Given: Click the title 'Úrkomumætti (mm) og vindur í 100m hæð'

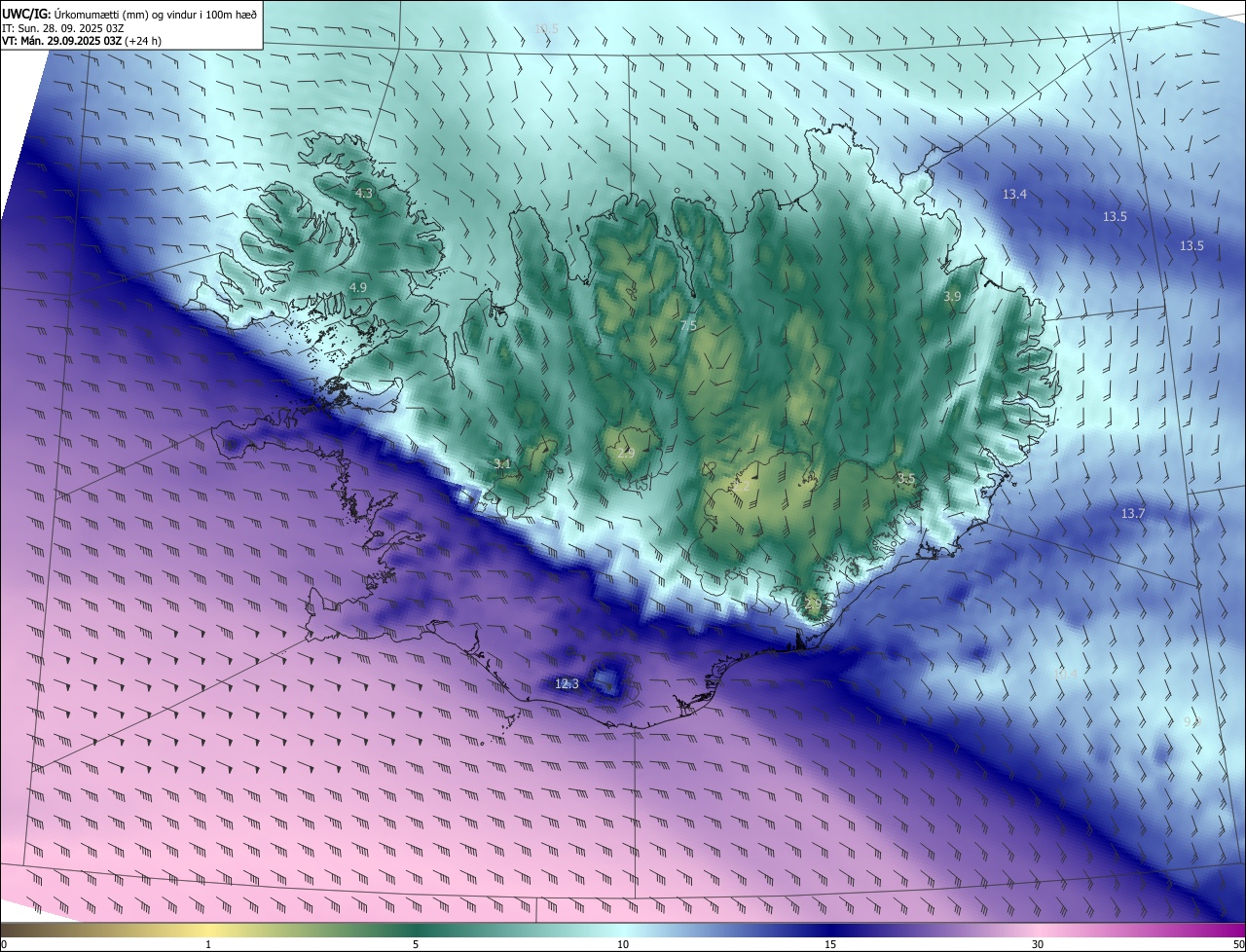Looking at the screenshot, I should click(x=155, y=14).
